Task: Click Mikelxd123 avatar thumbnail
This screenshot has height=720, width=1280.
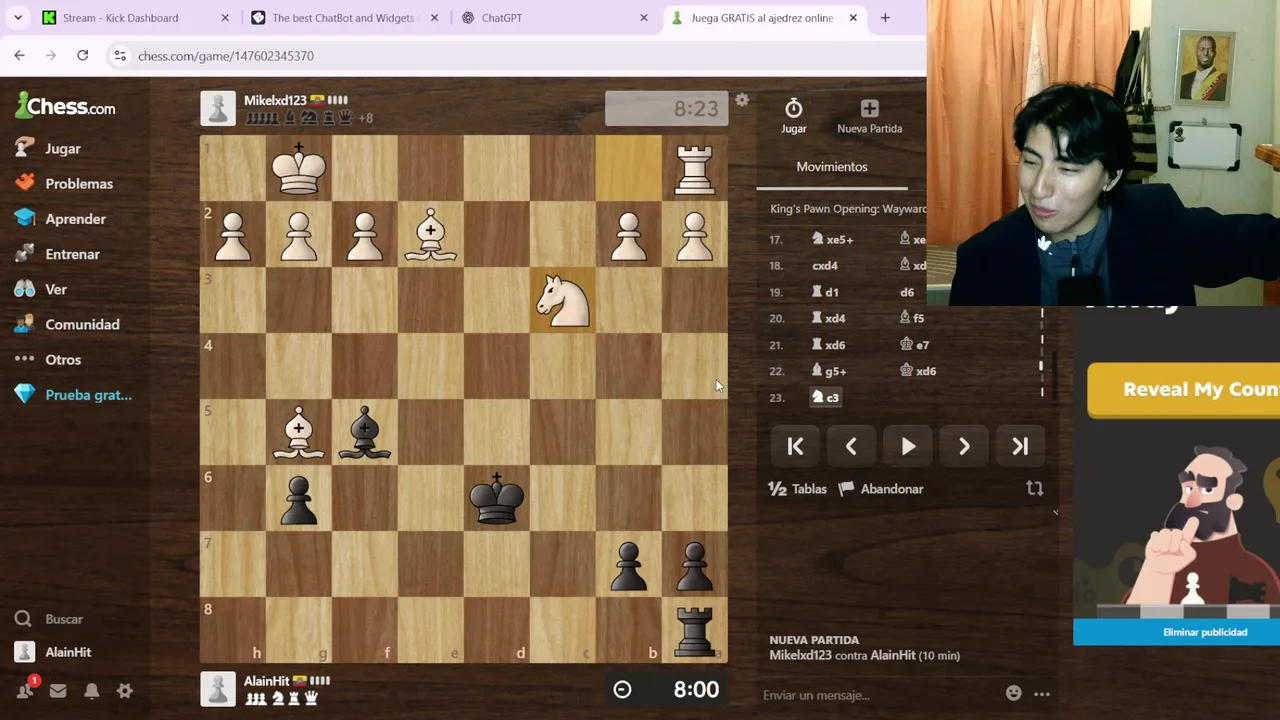Action: tap(218, 108)
